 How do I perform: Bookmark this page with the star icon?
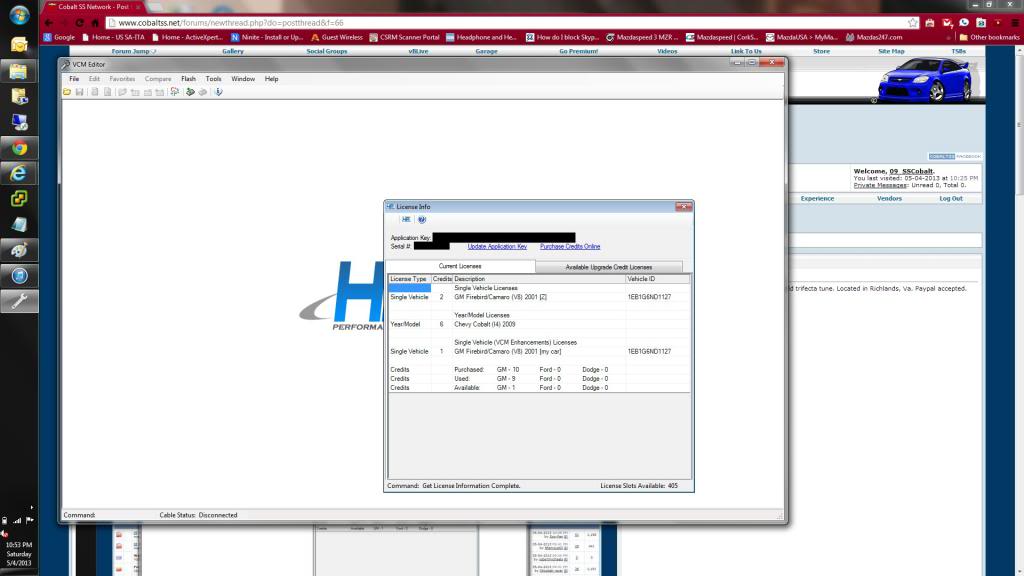(912, 23)
